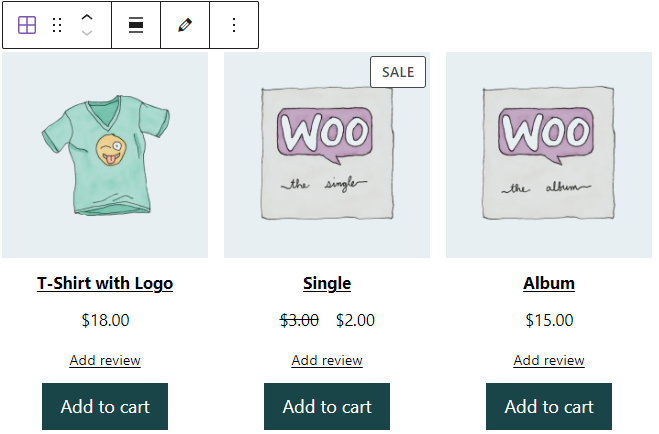This screenshot has width=659, height=434.
Task: Click the Album product image
Action: pos(549,155)
